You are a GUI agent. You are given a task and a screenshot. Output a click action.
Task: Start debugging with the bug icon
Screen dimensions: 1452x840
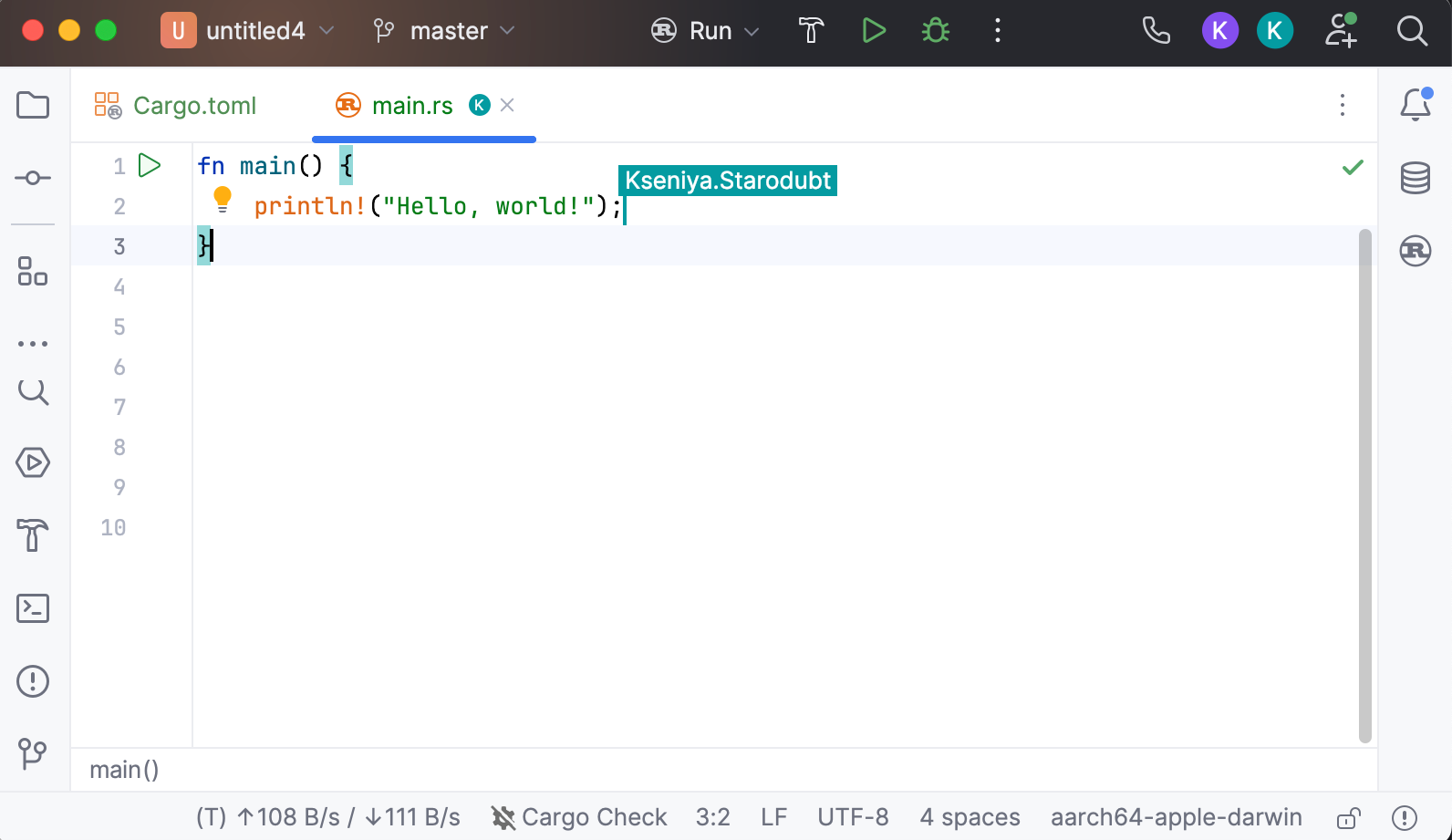936,31
